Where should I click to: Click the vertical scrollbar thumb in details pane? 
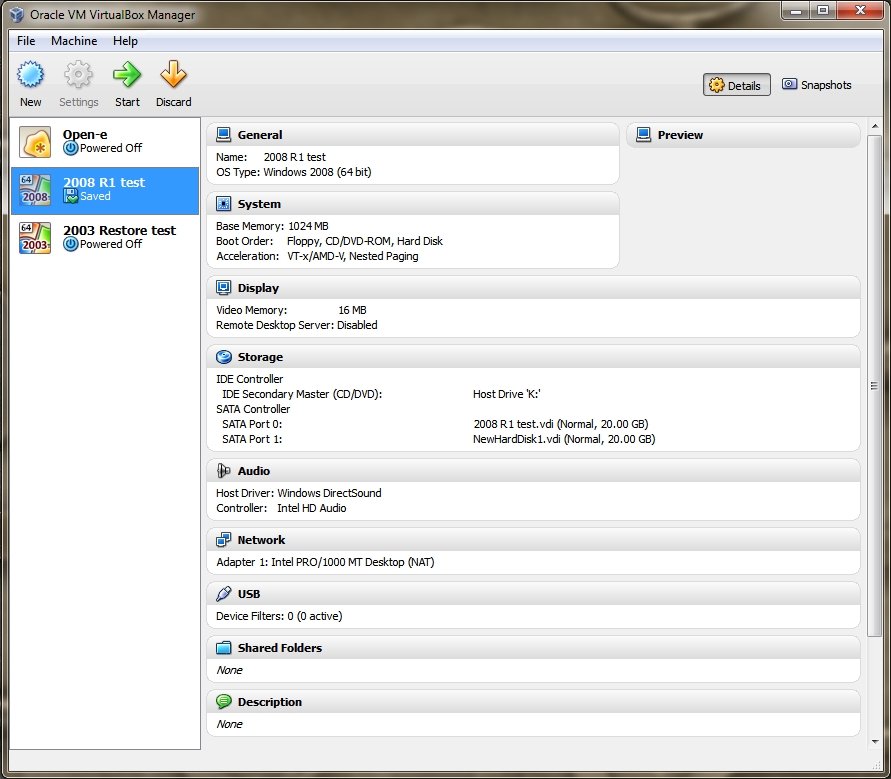pos(875,386)
